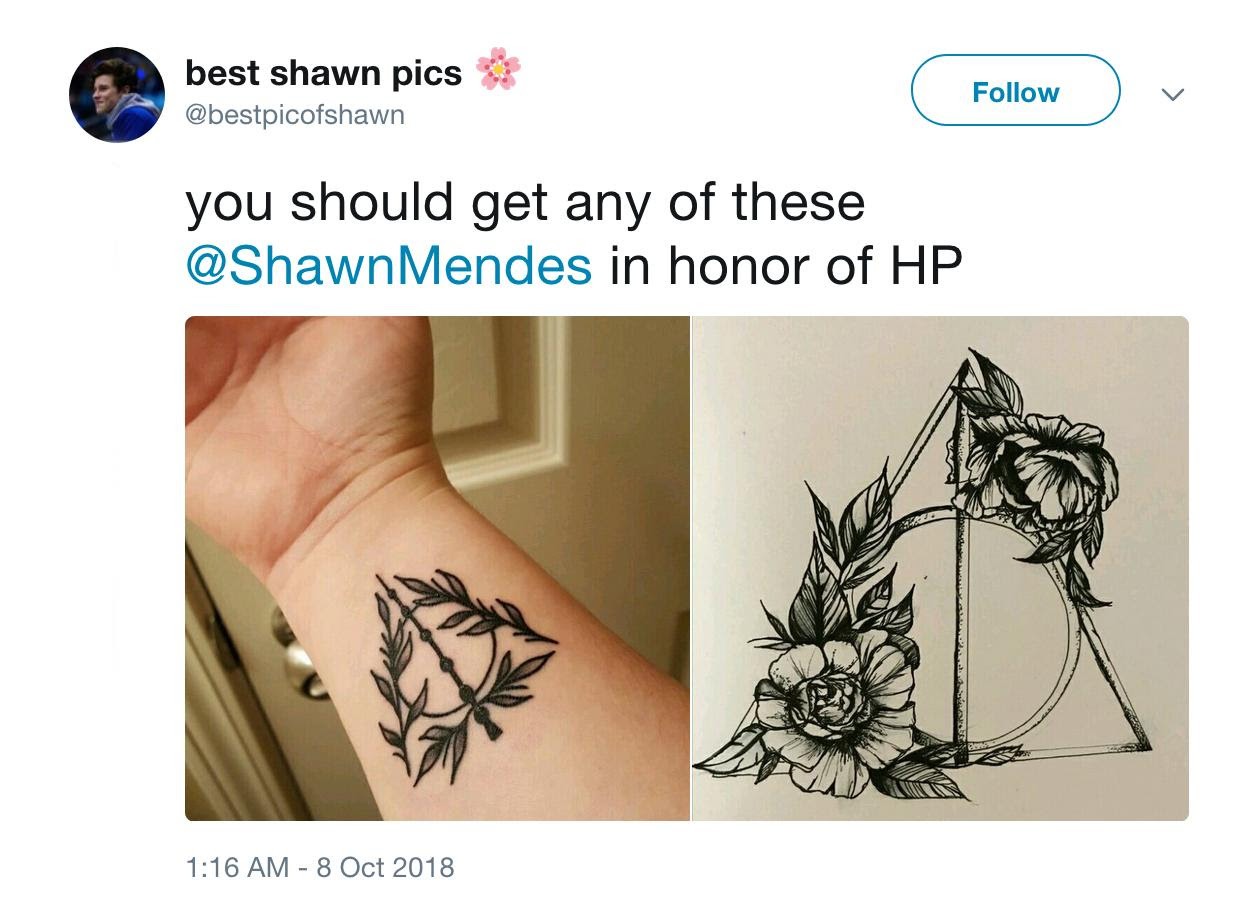Open the tweet timestamp 1:16 AM
This screenshot has height=910, width=1248.
point(238,866)
